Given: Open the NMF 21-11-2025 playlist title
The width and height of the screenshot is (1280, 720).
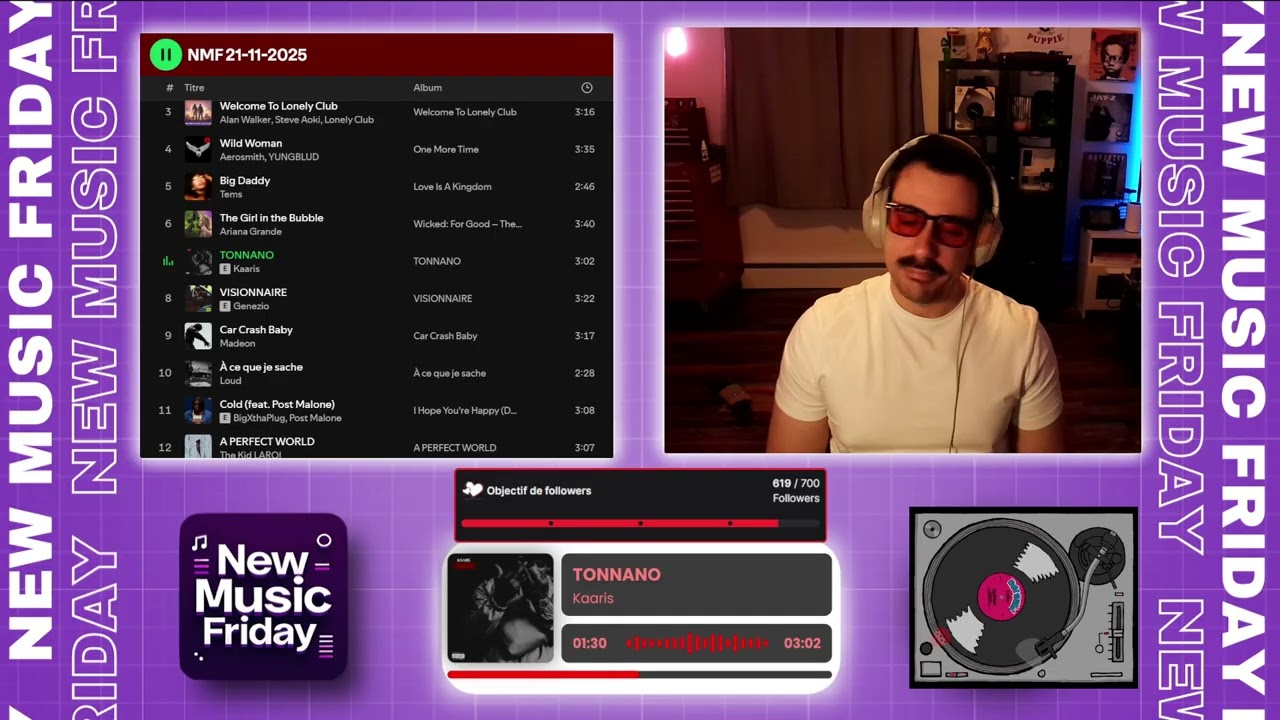Looking at the screenshot, I should 247,55.
